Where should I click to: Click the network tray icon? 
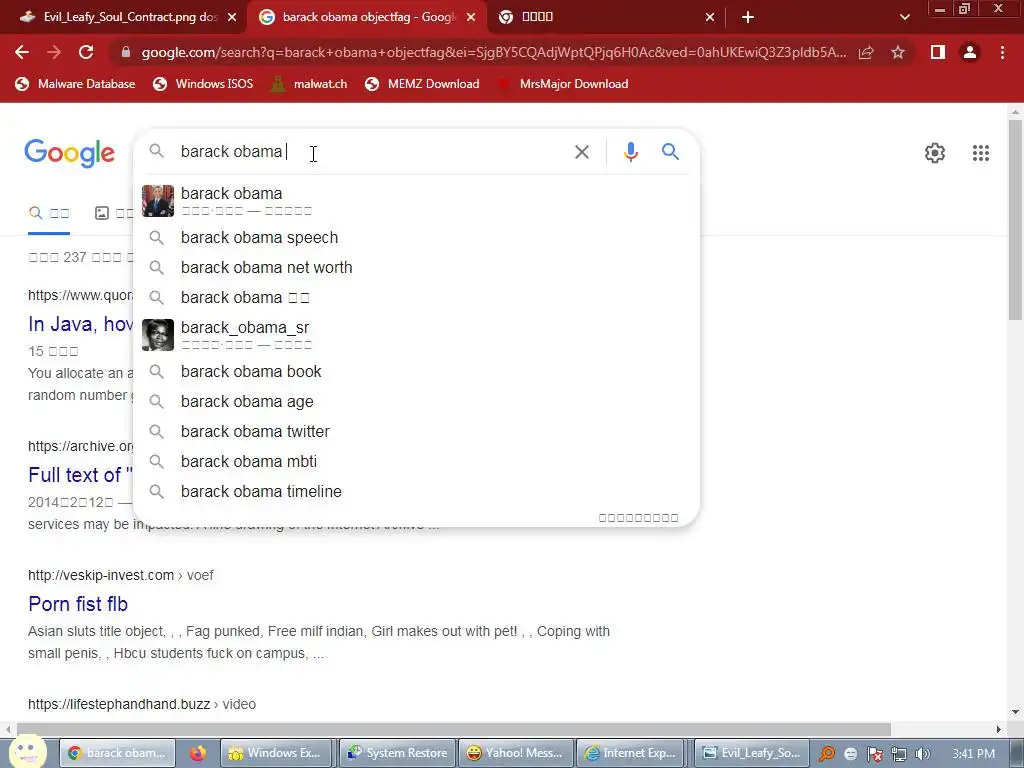[x=899, y=754]
